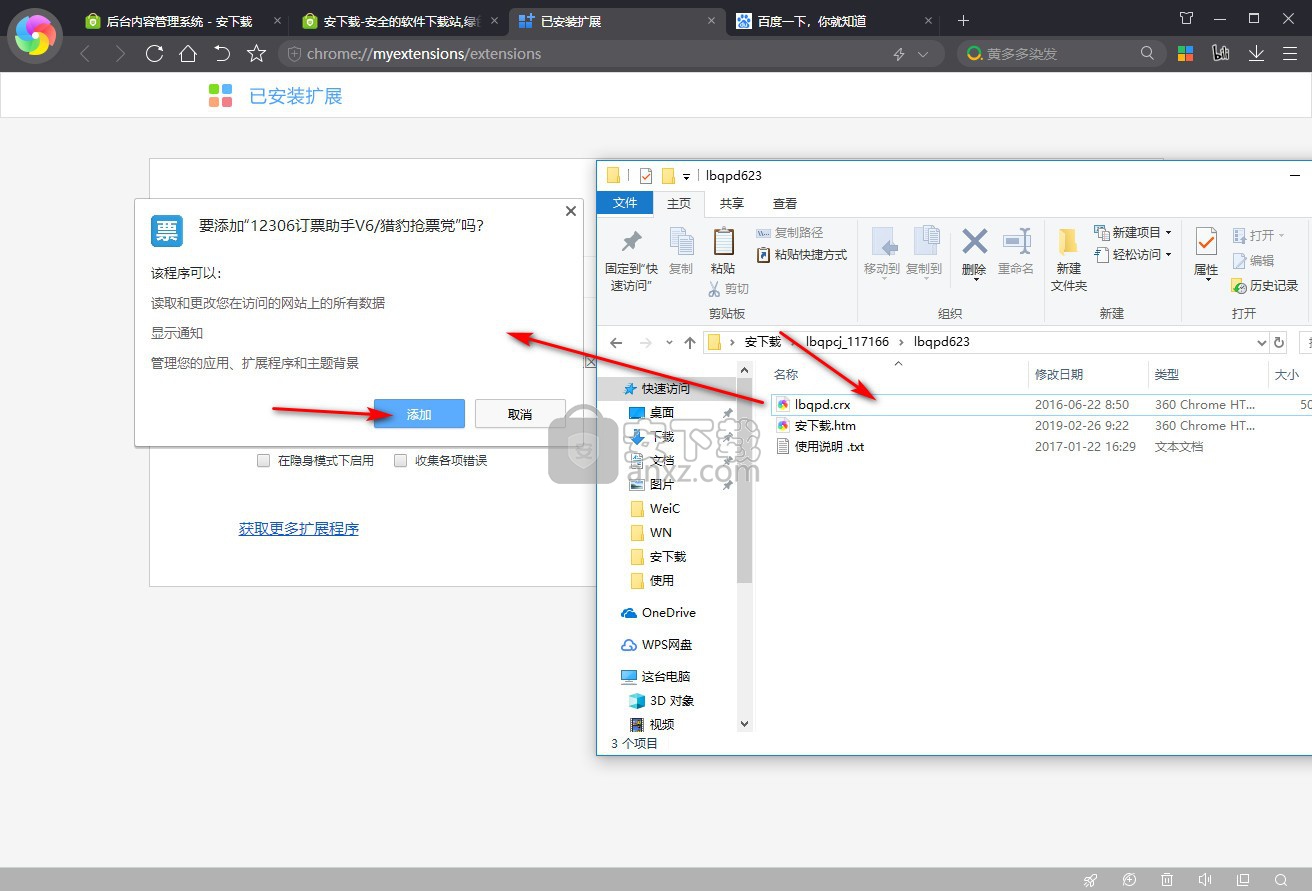Open the 删除 dropdown arrow
The image size is (1312, 891).
[x=975, y=281]
